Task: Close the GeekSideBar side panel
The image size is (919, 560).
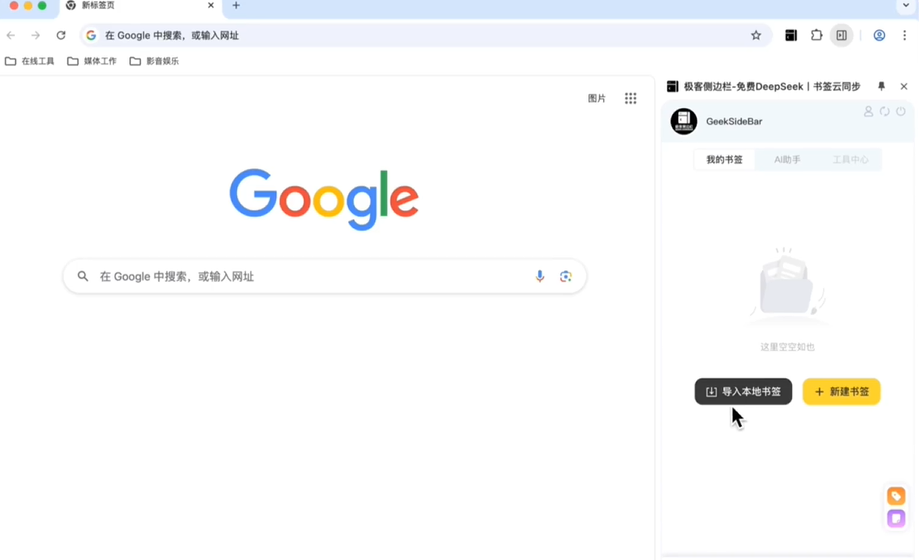Action: click(904, 86)
